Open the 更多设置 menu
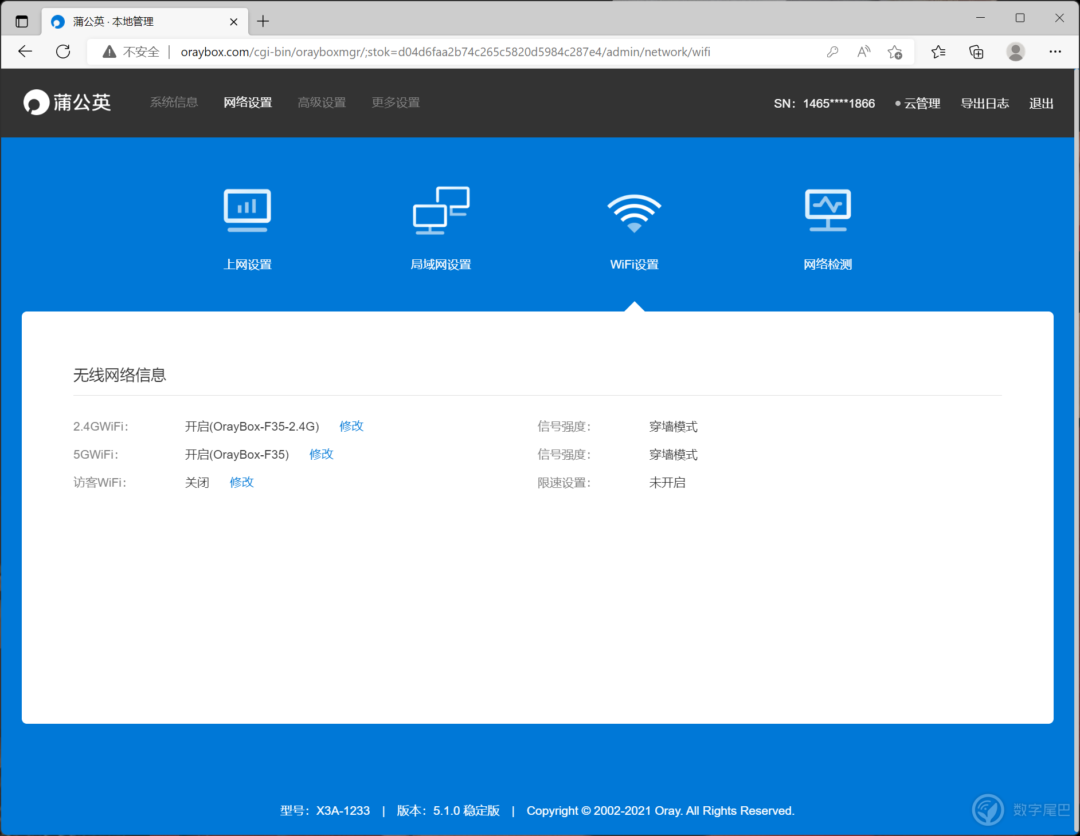The image size is (1080, 836). pos(395,103)
